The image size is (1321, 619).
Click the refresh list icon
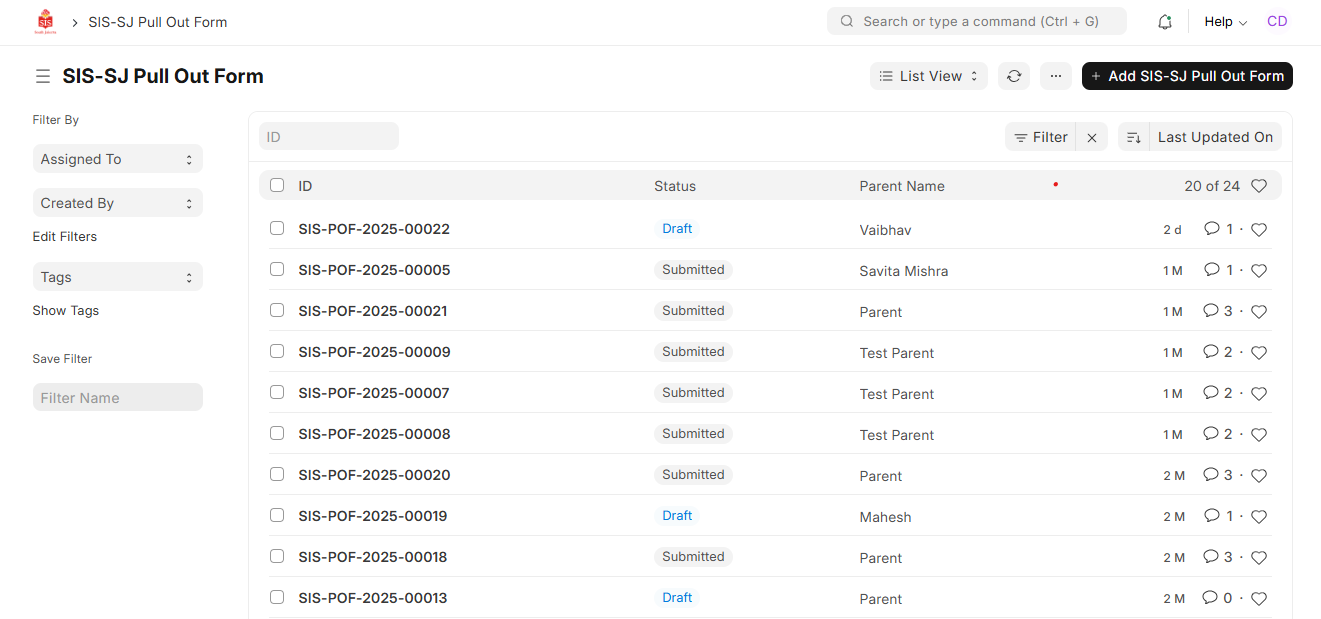click(x=1014, y=76)
